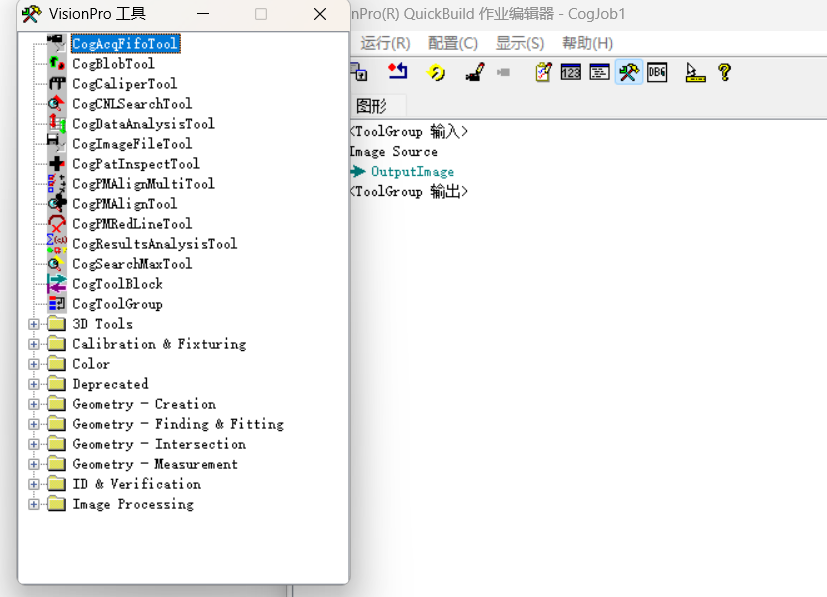Click the red diamond blue arrow toolbar icon
This screenshot has width=827, height=597.
pyautogui.click(x=397, y=72)
